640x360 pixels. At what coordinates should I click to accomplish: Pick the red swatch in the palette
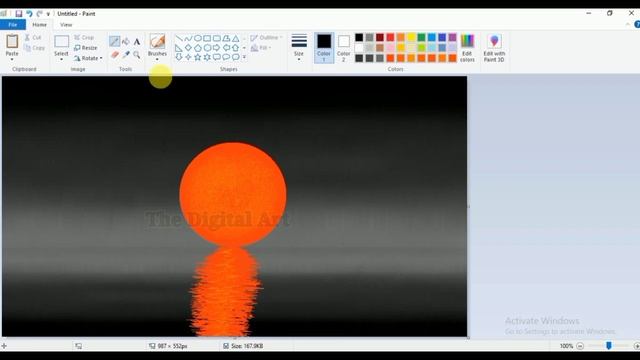pyautogui.click(x=390, y=38)
